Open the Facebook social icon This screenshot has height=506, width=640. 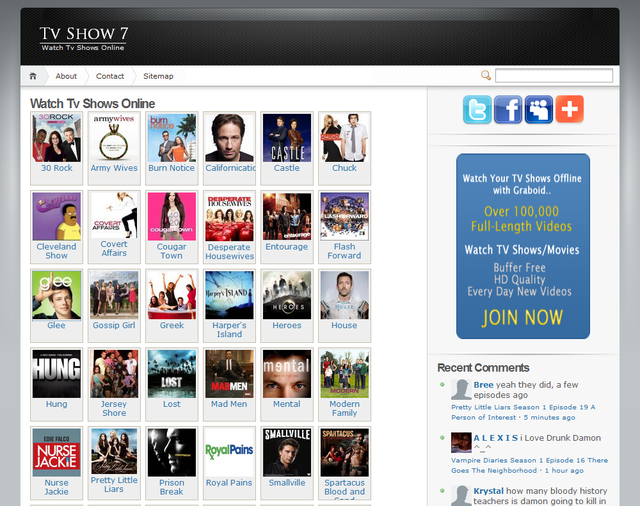click(x=508, y=109)
